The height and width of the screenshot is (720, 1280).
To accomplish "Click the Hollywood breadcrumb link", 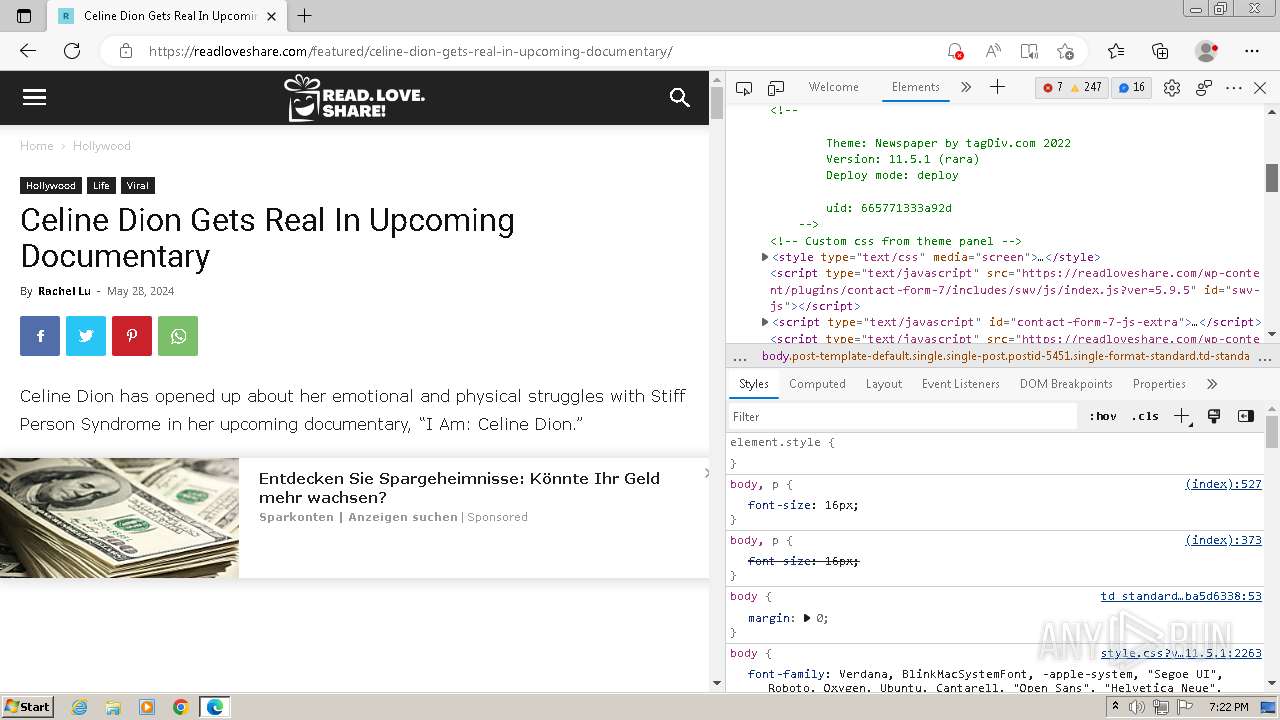I will click(102, 146).
